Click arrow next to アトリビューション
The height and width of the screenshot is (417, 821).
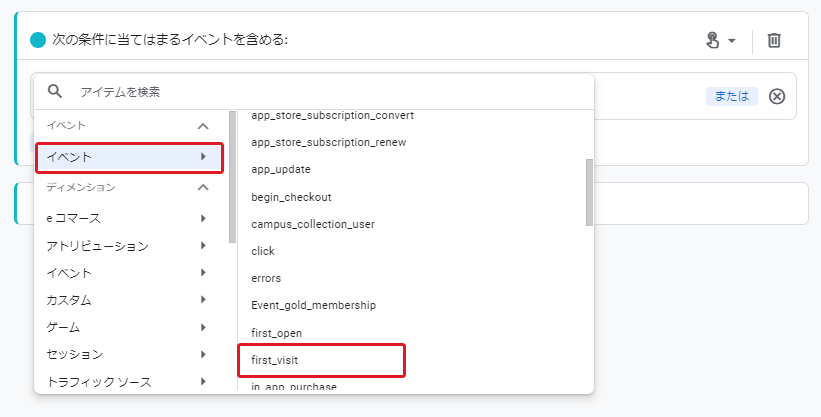203,246
